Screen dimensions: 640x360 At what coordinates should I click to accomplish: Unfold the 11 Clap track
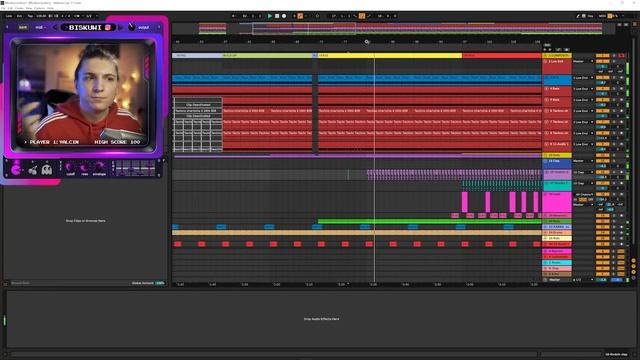pos(546,161)
